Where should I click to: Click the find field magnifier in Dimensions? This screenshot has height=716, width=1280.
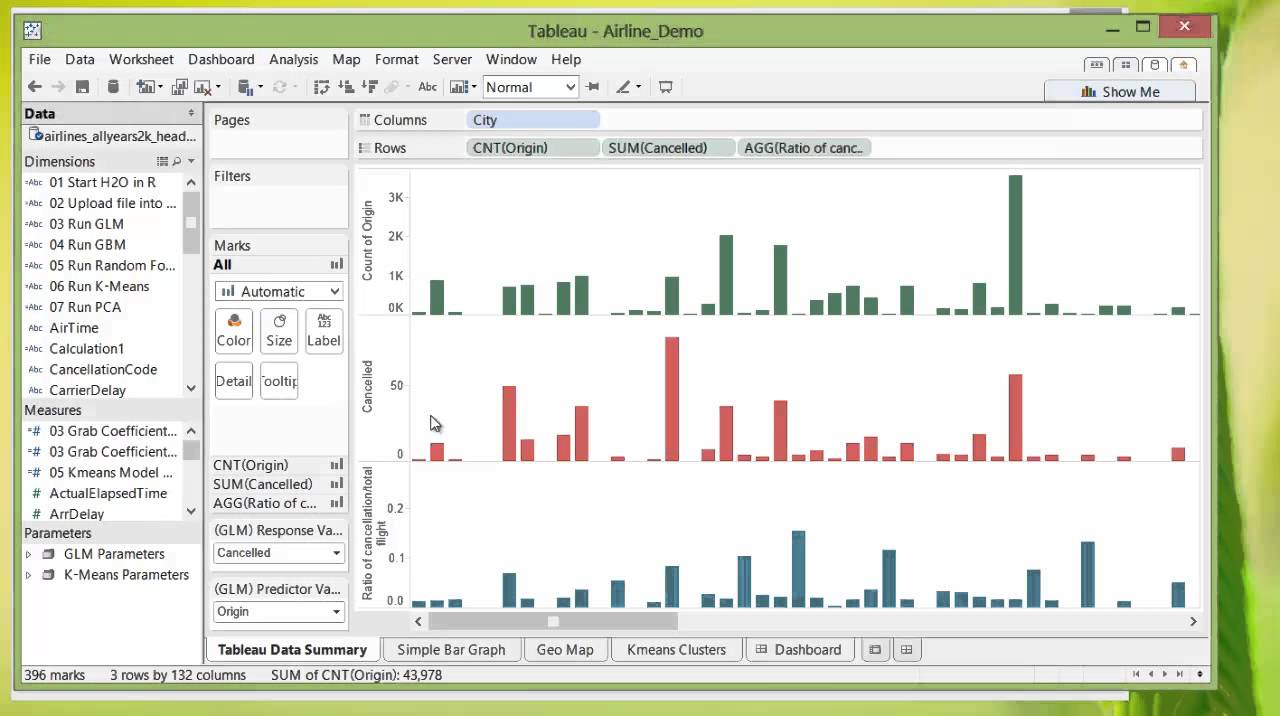(177, 161)
